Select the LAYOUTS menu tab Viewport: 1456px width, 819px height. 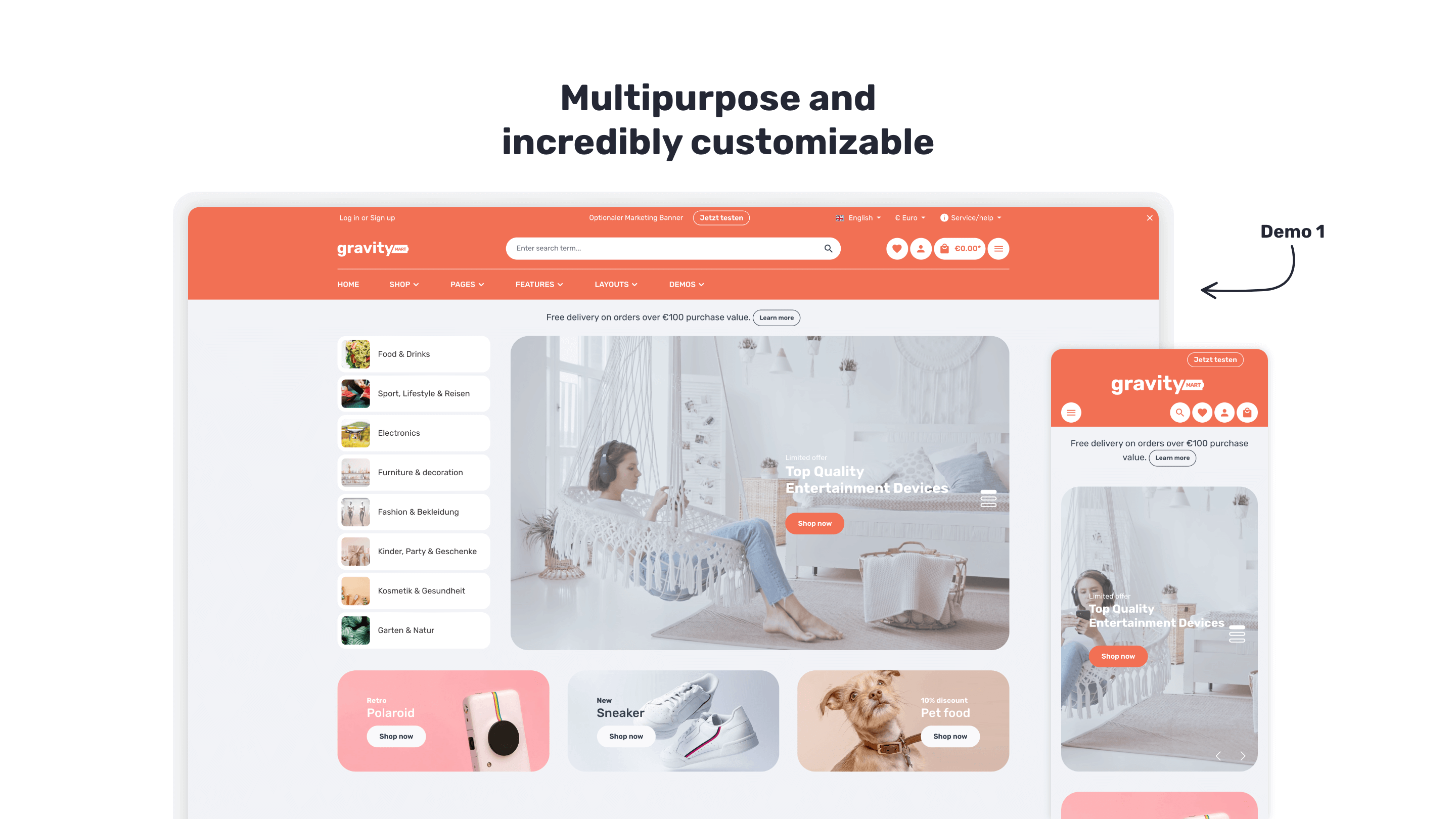click(615, 284)
